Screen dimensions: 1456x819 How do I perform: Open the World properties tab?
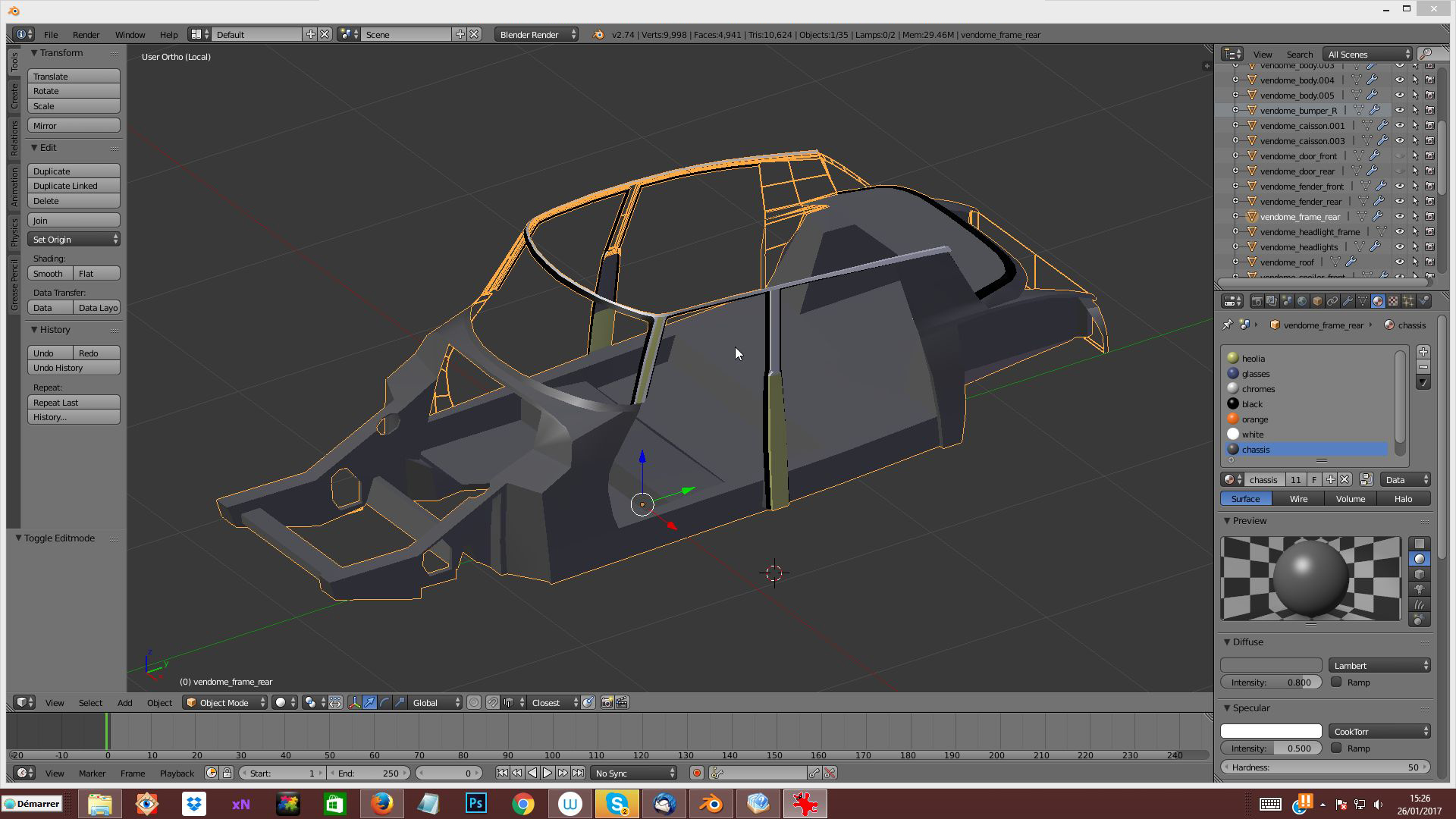(1302, 301)
